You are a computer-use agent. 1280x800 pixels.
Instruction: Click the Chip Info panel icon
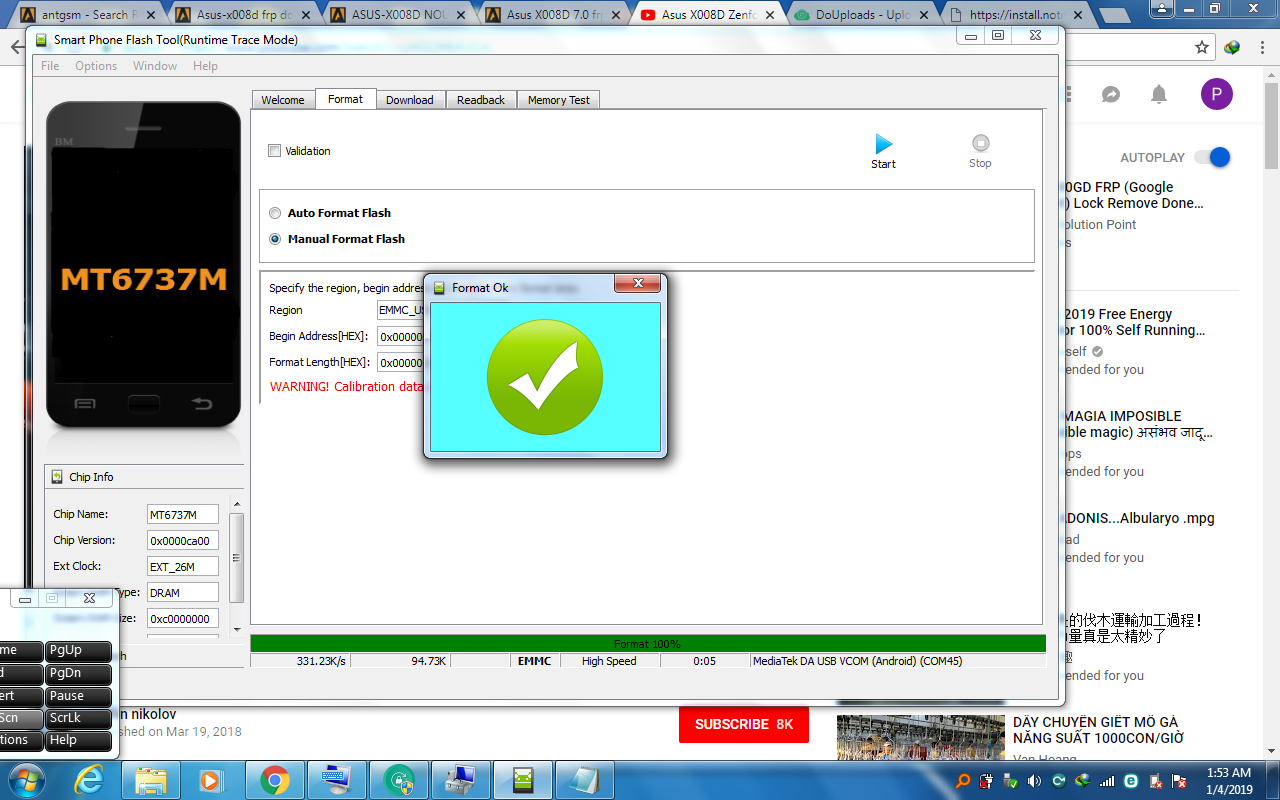pyautogui.click(x=57, y=477)
